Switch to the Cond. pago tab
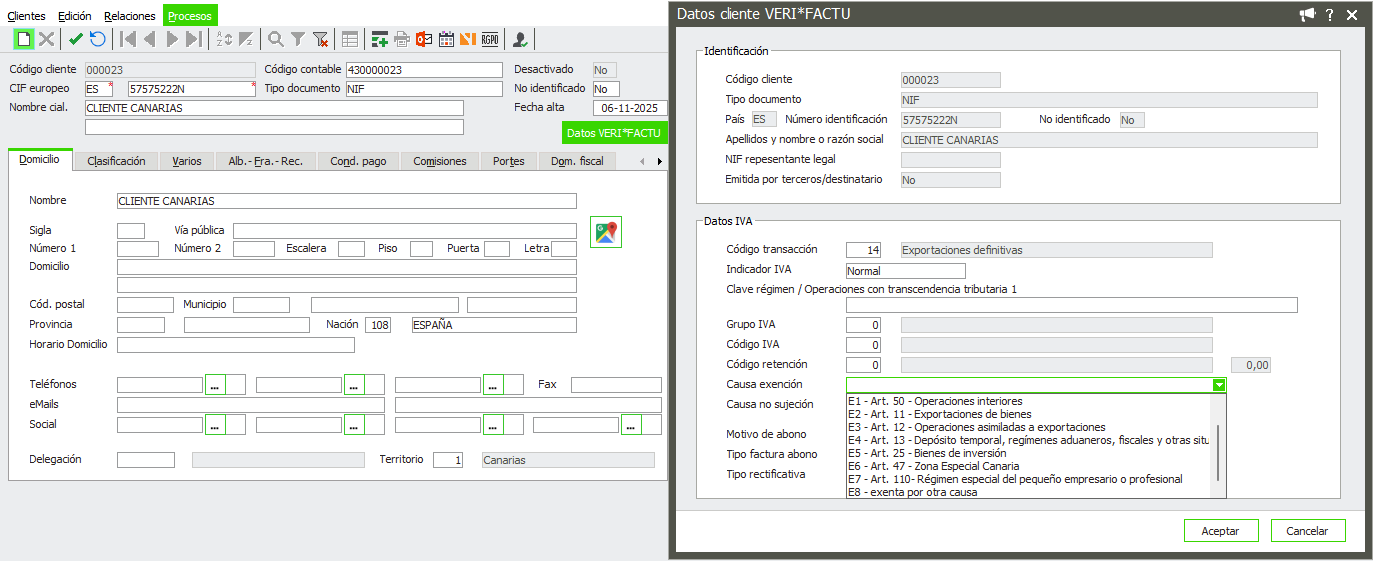Image resolution: width=1373 pixels, height=561 pixels. 358,161
